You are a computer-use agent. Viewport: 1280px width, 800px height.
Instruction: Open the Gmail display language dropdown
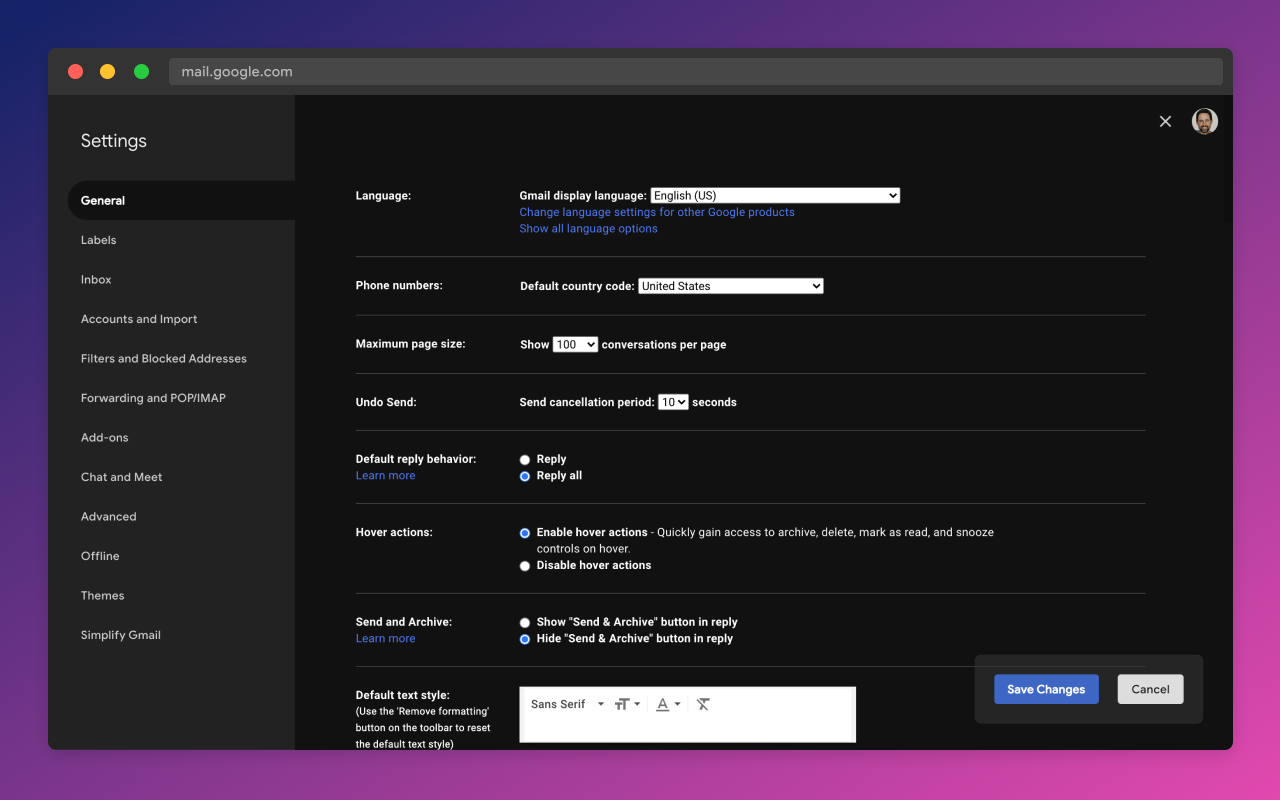(x=775, y=196)
